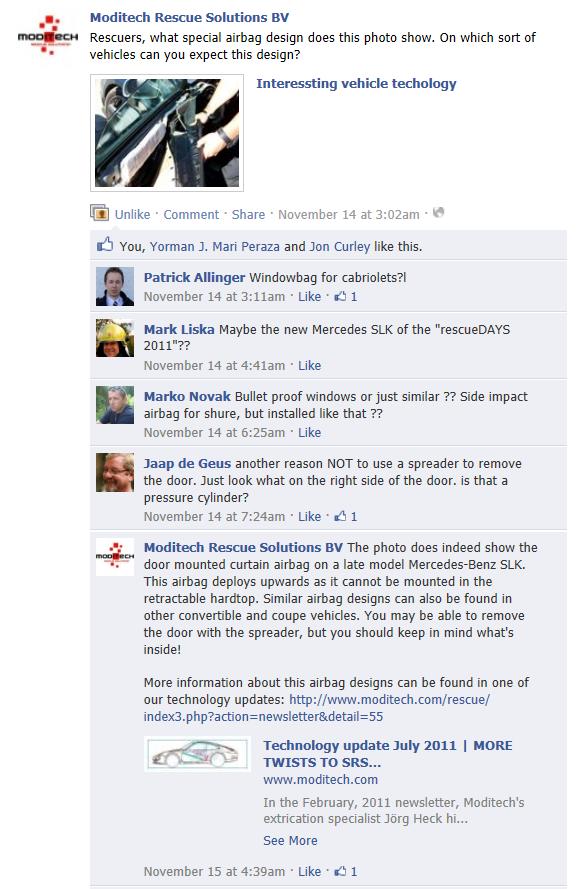Viewport: 577px width, 889px height.
Task: Open the airbag door photo thumbnail
Action: [167, 133]
